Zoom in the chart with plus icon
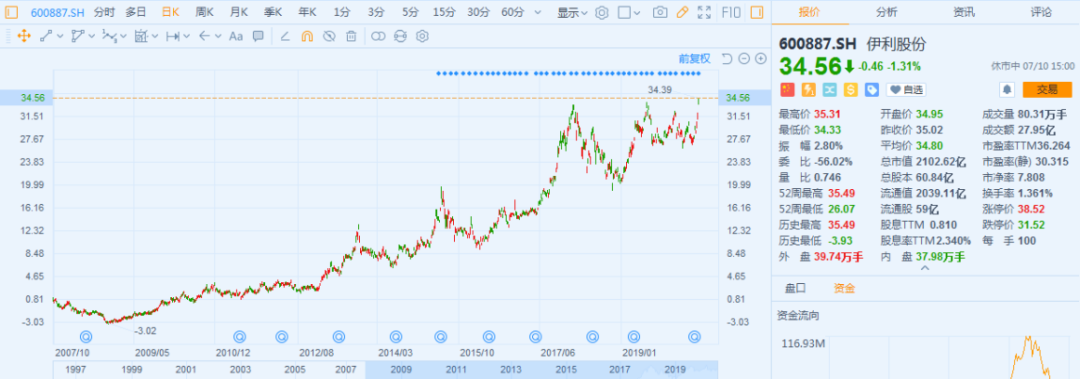This screenshot has width=1080, height=379. 760,59
